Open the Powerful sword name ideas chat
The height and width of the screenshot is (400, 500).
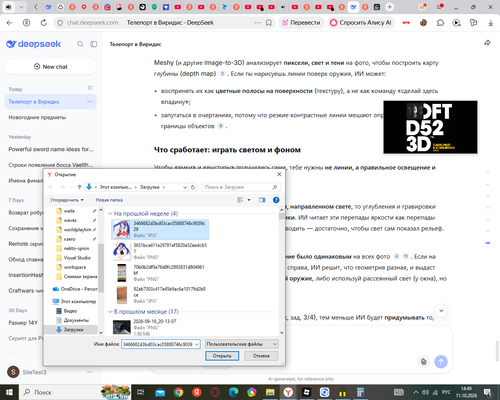click(x=51, y=149)
